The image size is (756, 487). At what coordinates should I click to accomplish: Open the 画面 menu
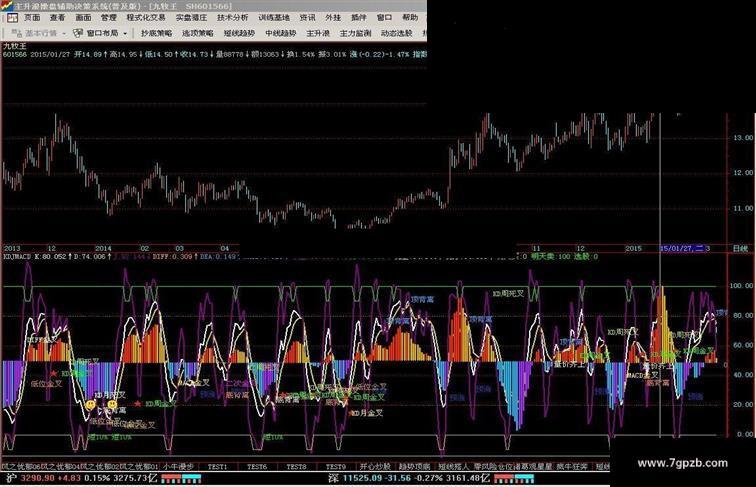click(x=83, y=18)
